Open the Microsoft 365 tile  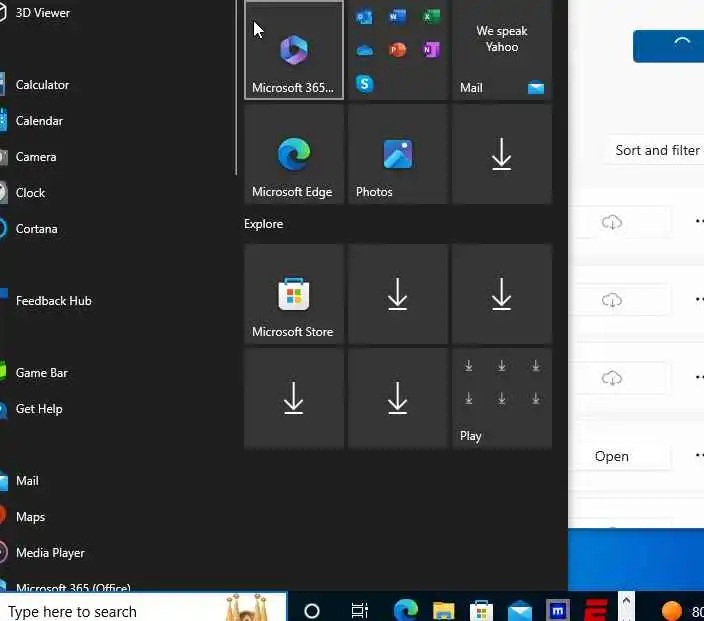(x=294, y=49)
